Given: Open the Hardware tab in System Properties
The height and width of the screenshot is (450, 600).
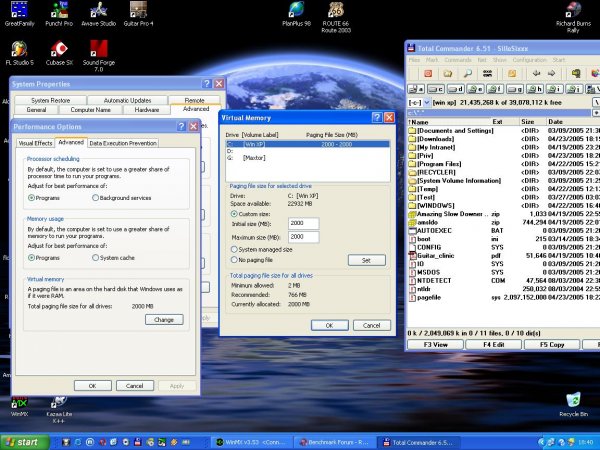Looking at the screenshot, I should tap(147, 110).
